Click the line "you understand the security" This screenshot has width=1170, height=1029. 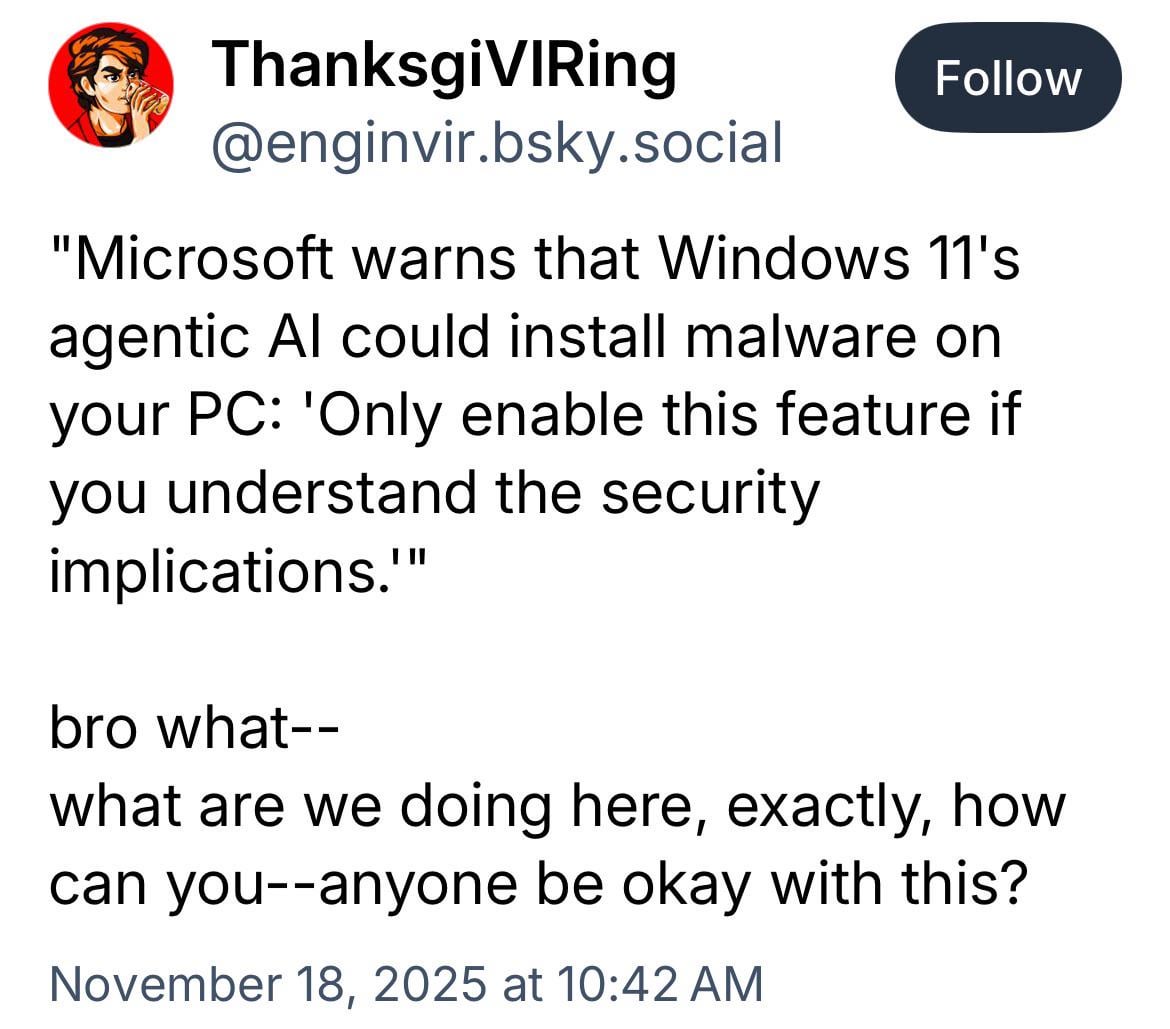[x=434, y=491]
